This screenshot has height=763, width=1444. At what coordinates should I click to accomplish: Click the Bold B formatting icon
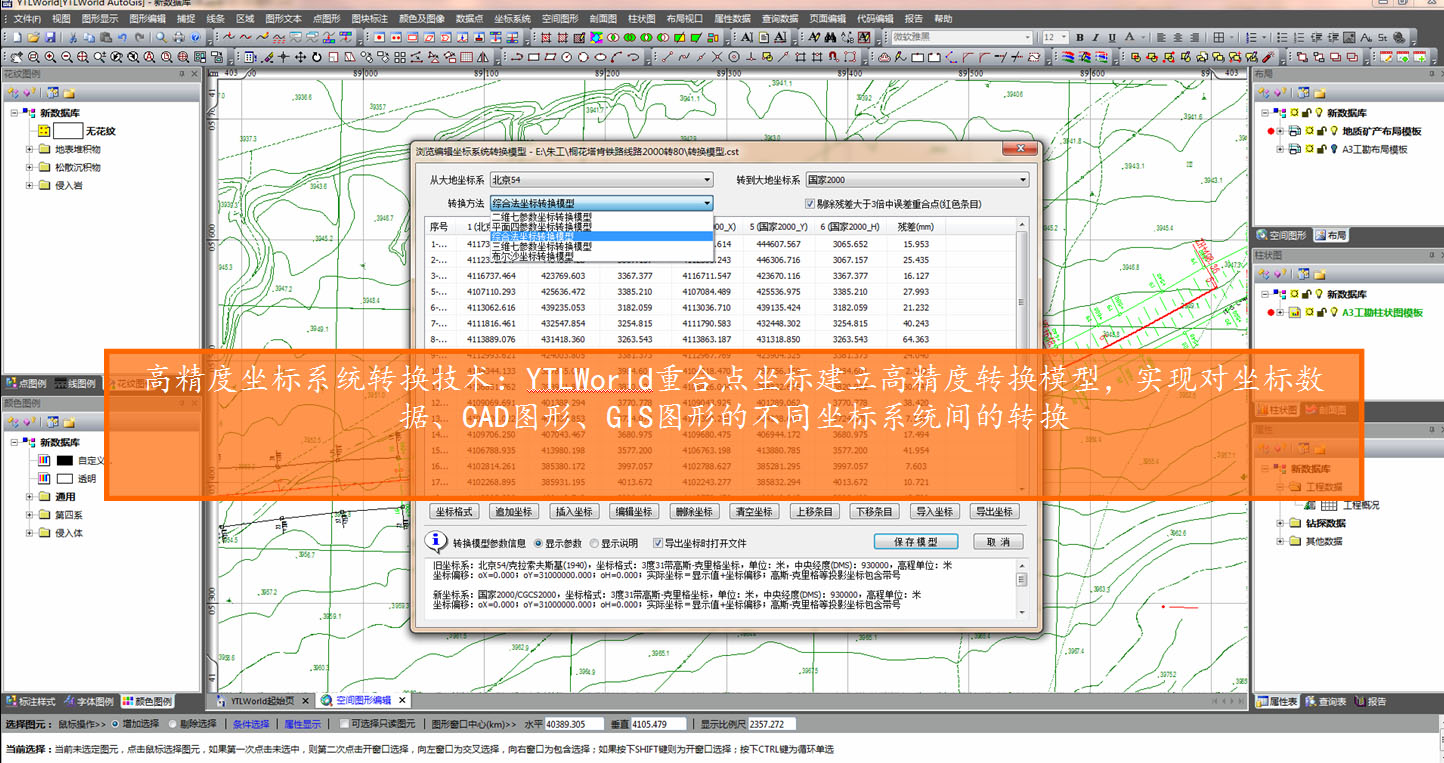tap(1080, 37)
